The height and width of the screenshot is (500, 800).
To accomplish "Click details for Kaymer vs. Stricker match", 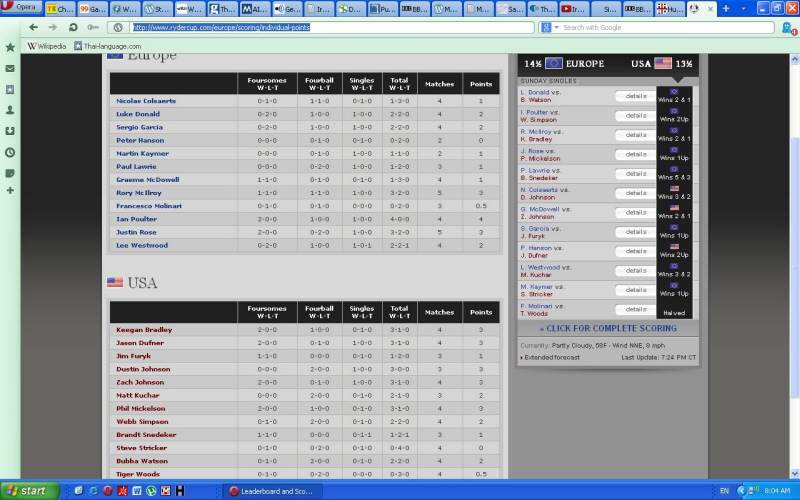I will pos(636,290).
